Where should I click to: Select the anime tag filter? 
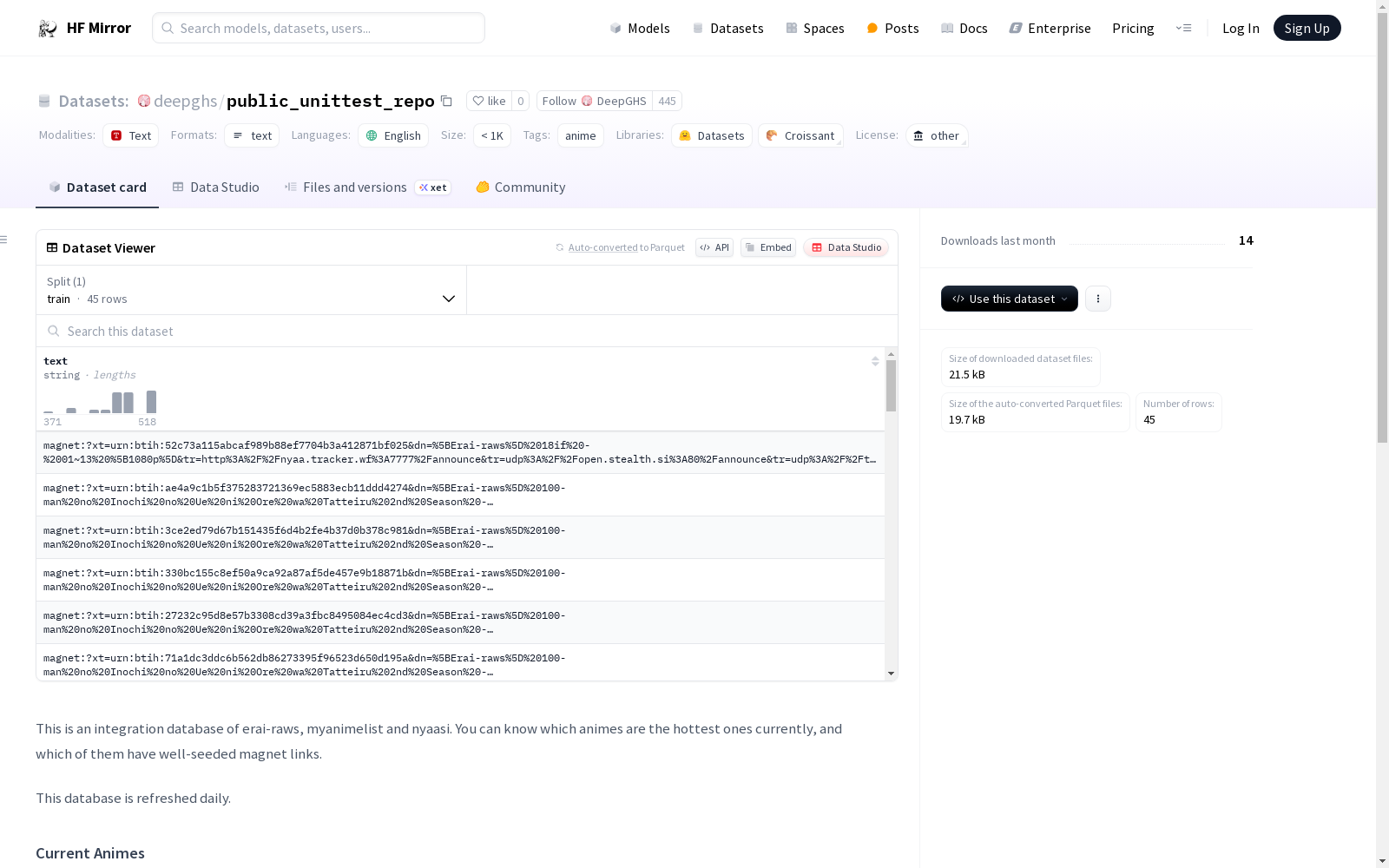tap(581, 135)
